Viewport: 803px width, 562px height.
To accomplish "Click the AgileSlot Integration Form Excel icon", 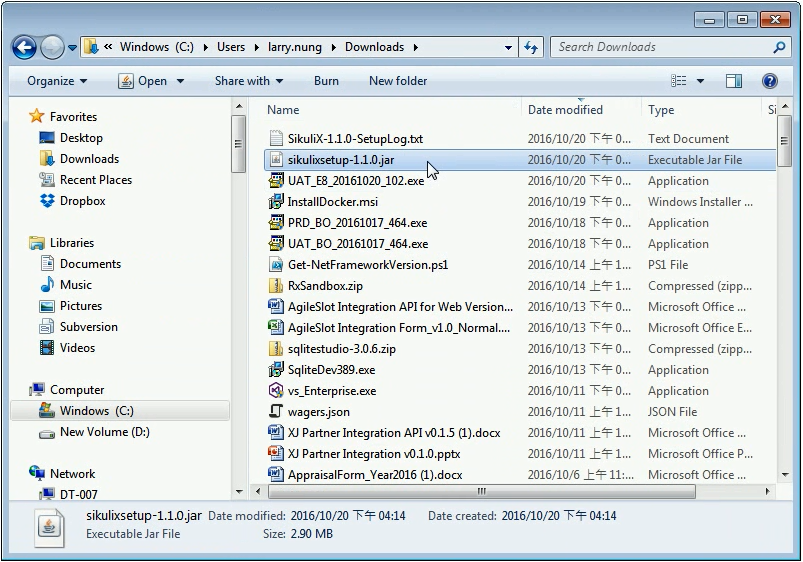I will (276, 327).
